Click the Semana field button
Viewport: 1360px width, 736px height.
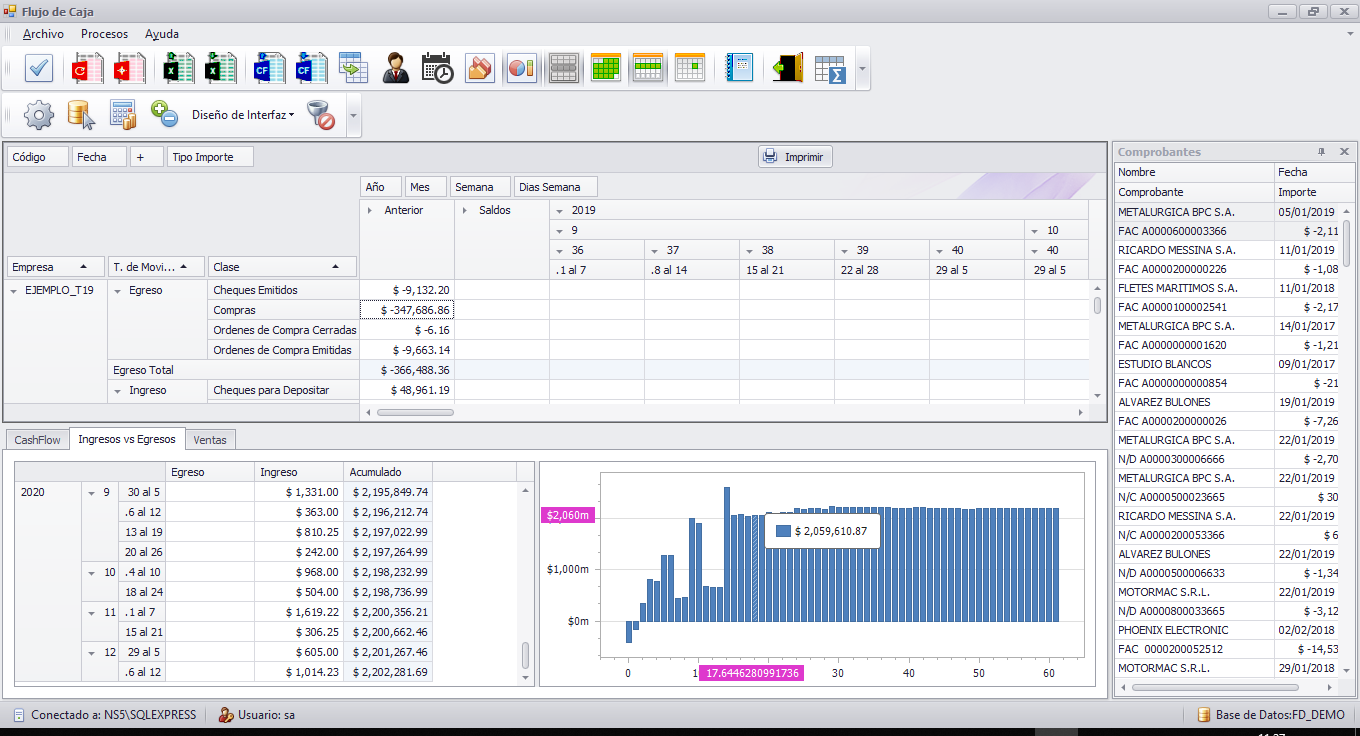click(479, 187)
